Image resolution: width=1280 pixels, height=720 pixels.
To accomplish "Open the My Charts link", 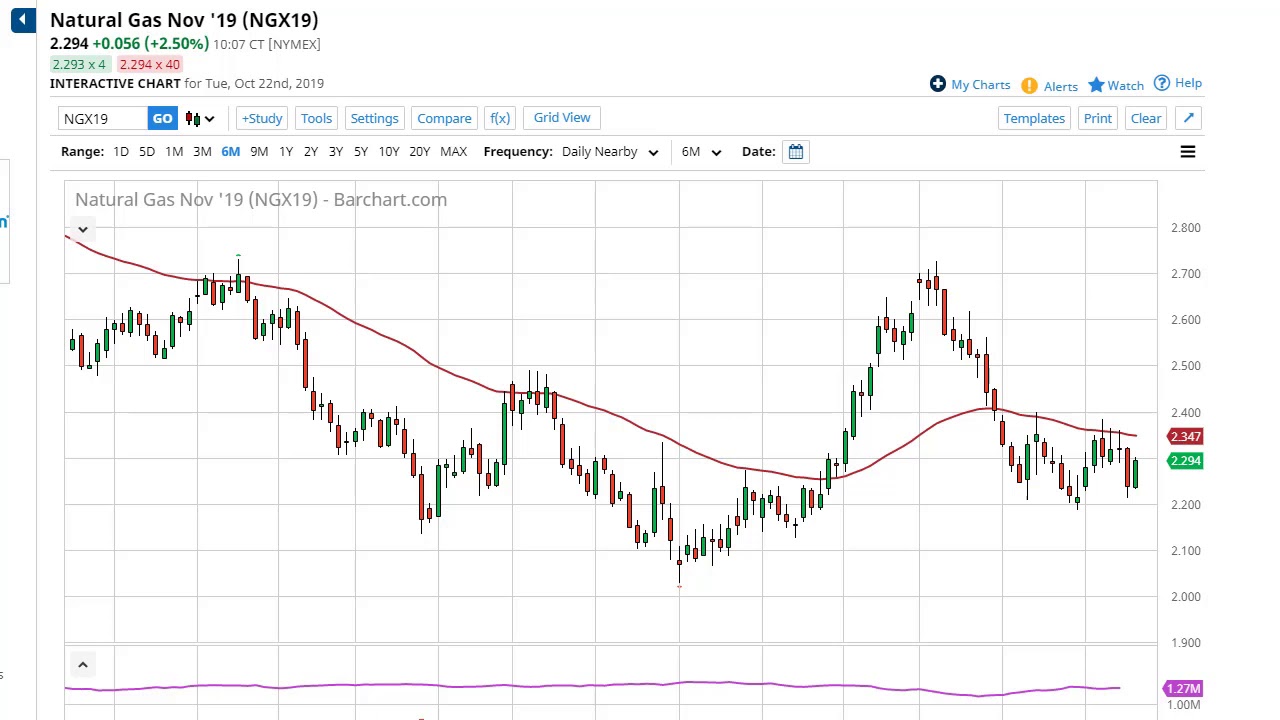I will 980,85.
